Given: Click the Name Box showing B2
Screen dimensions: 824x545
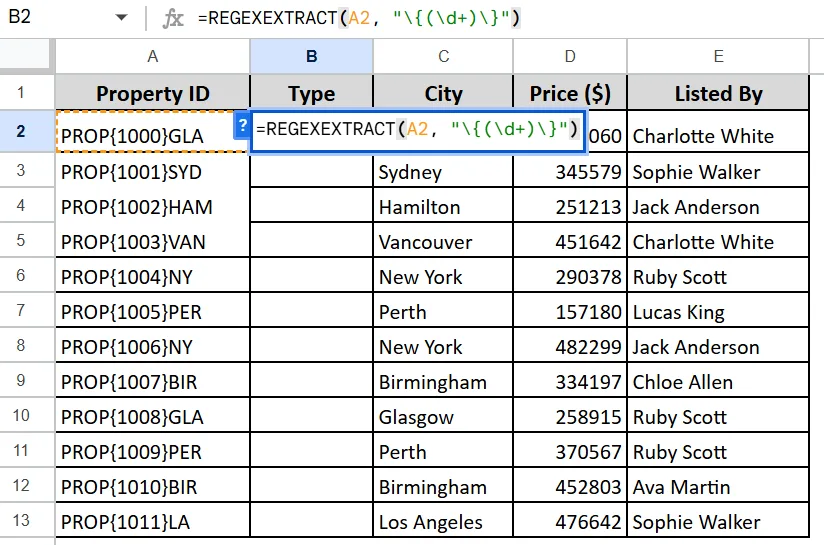Looking at the screenshot, I should [20, 17].
